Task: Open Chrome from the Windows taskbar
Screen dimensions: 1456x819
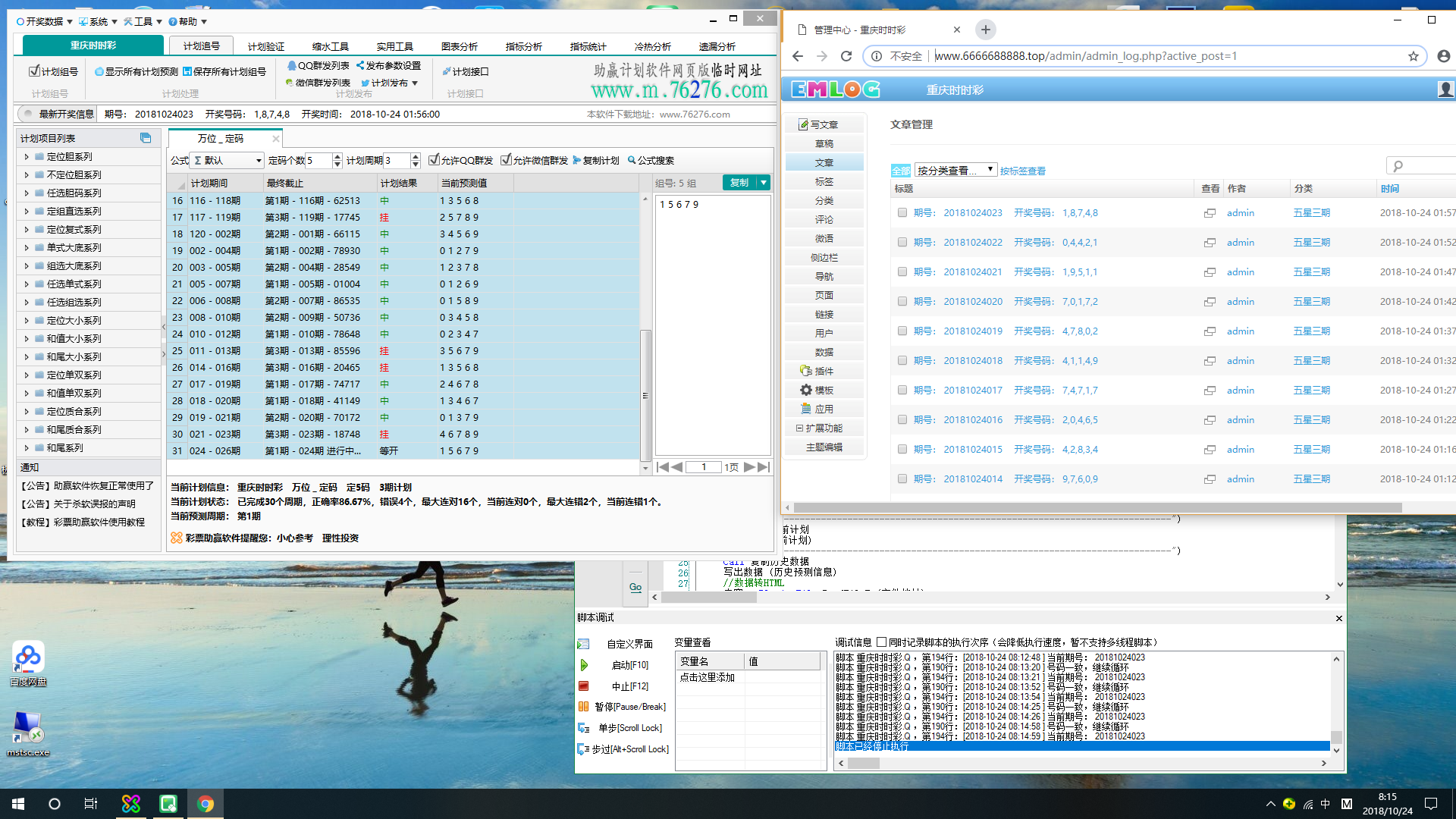Action: click(x=206, y=804)
